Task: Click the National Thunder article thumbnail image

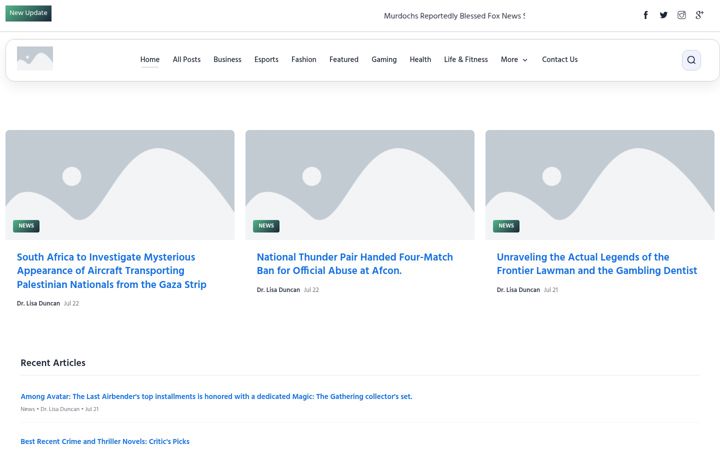Action: pos(360,185)
